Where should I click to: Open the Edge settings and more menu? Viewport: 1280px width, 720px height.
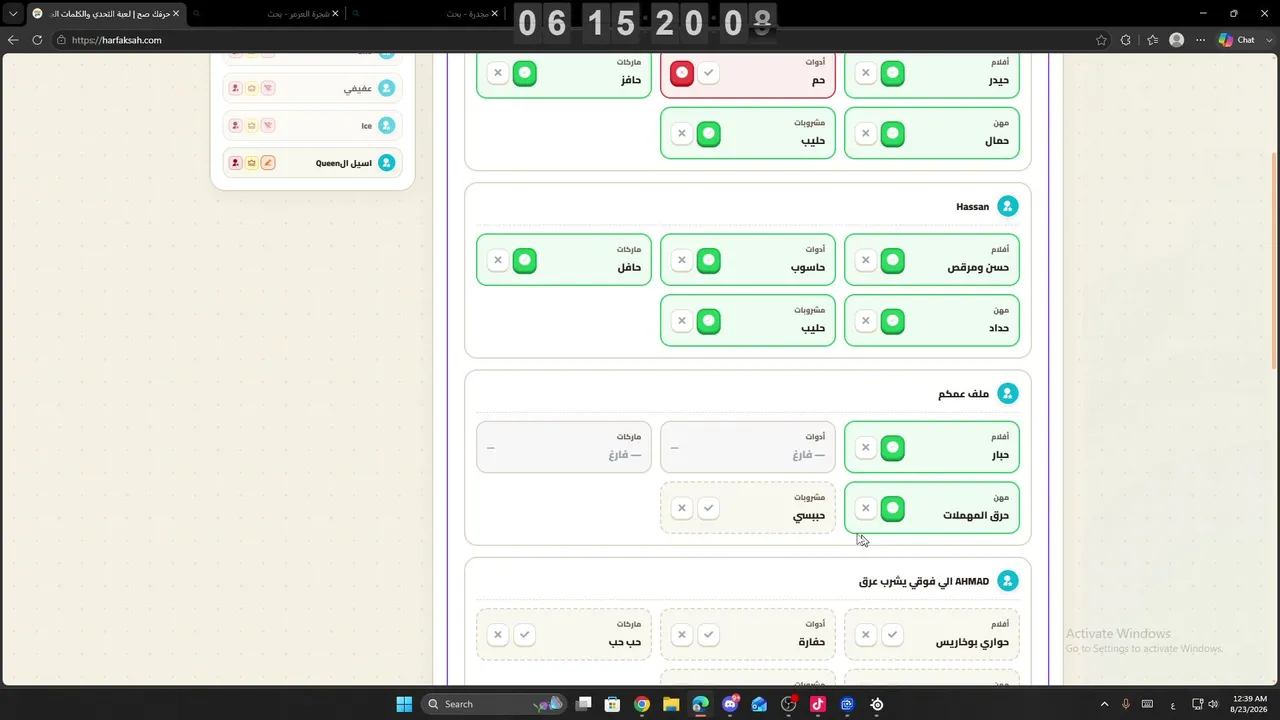[1200, 40]
